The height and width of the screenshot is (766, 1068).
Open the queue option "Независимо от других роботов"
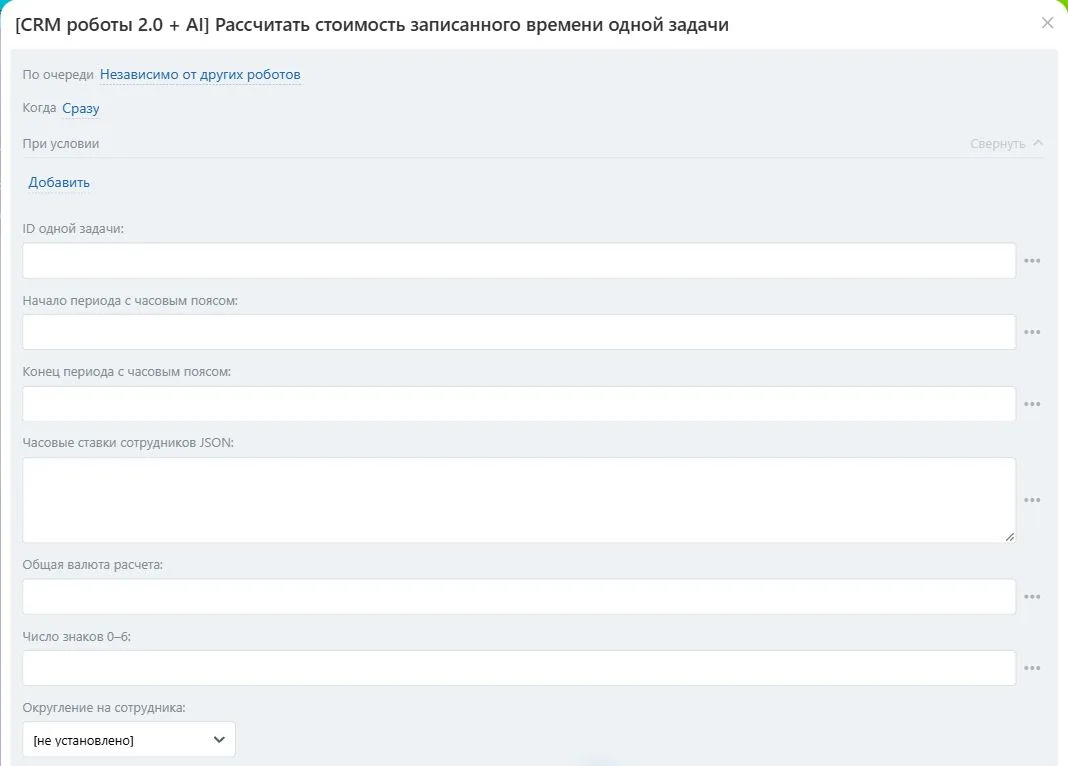(200, 74)
